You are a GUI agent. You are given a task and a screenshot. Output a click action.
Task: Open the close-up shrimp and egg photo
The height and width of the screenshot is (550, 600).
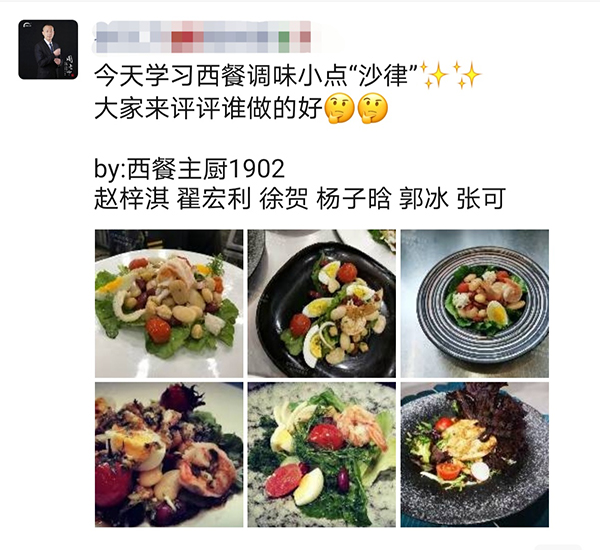click(x=169, y=455)
